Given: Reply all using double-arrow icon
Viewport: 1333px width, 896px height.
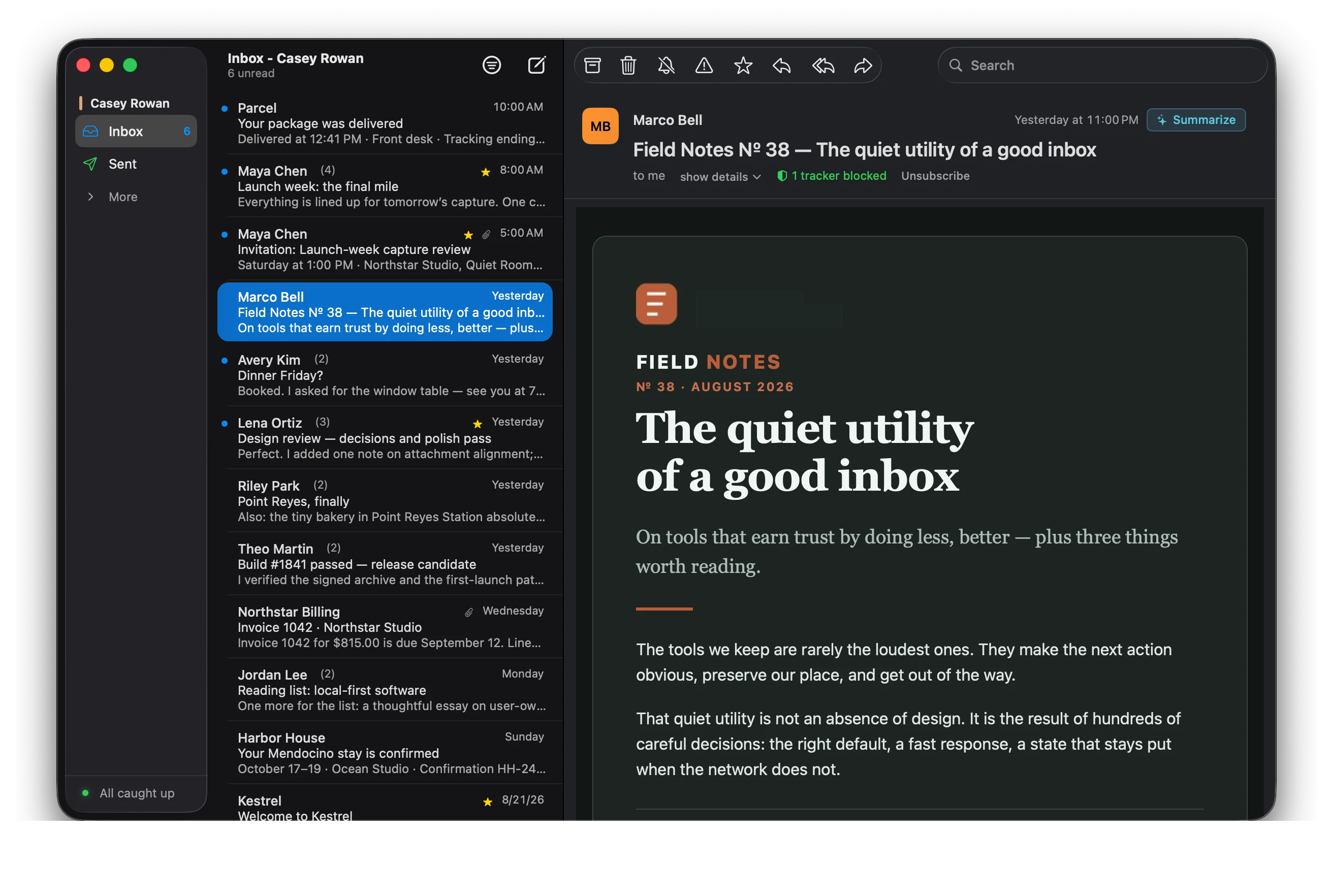Looking at the screenshot, I should click(823, 65).
